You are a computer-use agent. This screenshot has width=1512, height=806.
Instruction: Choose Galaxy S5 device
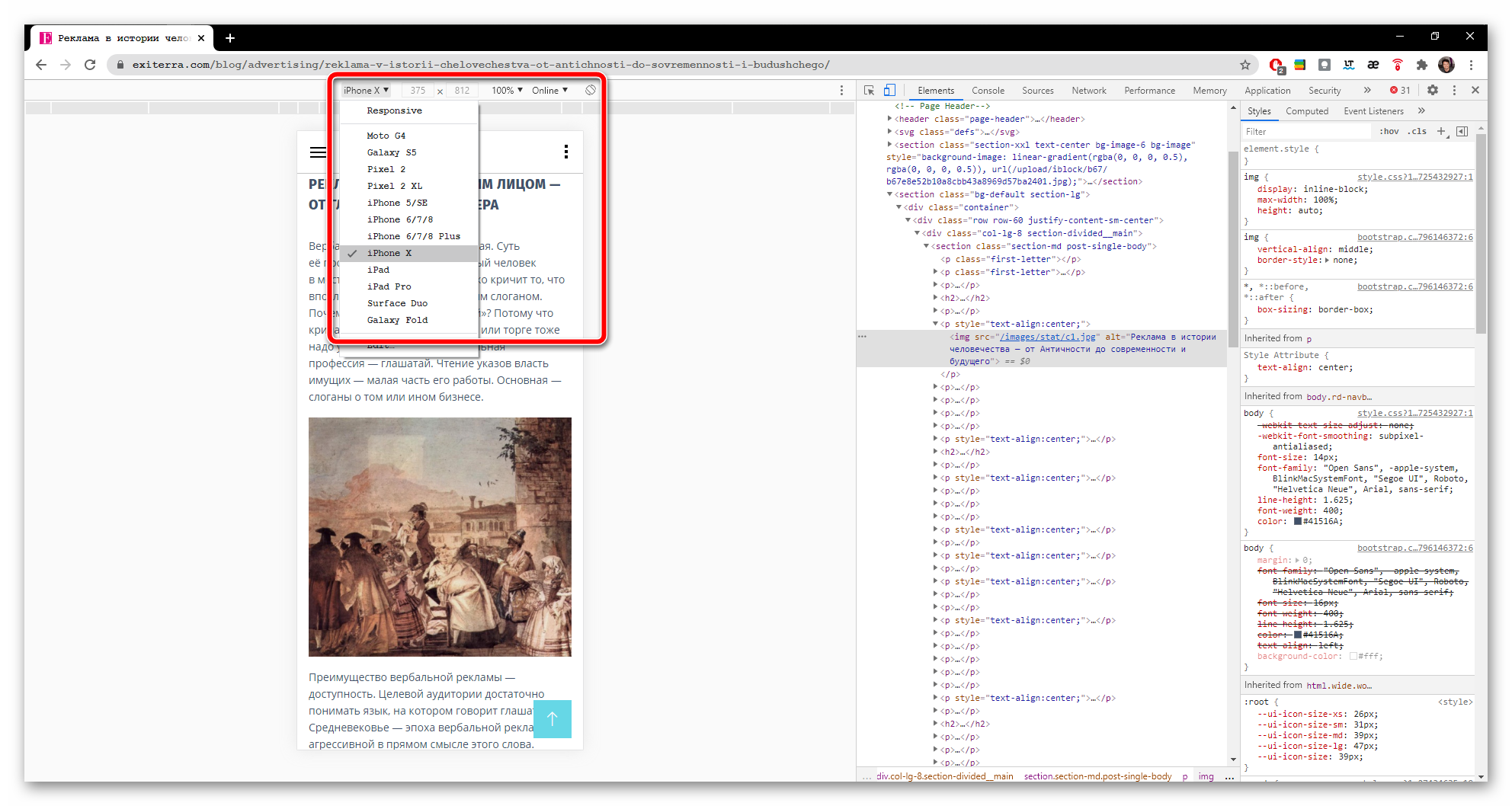click(x=409, y=152)
